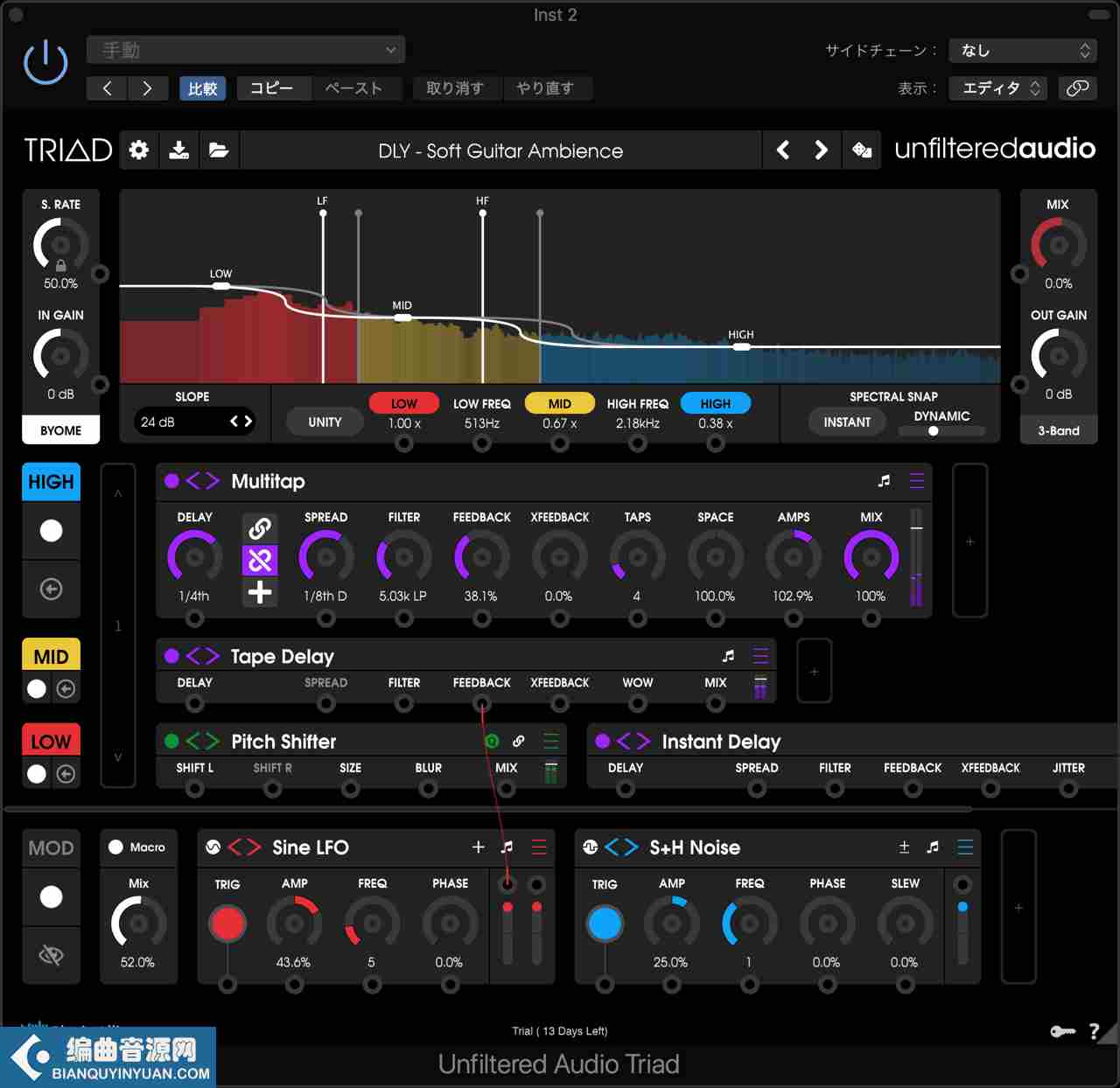Click the link chain icon next to エディタ
Image resolution: width=1120 pixels, height=1088 pixels.
(1078, 87)
